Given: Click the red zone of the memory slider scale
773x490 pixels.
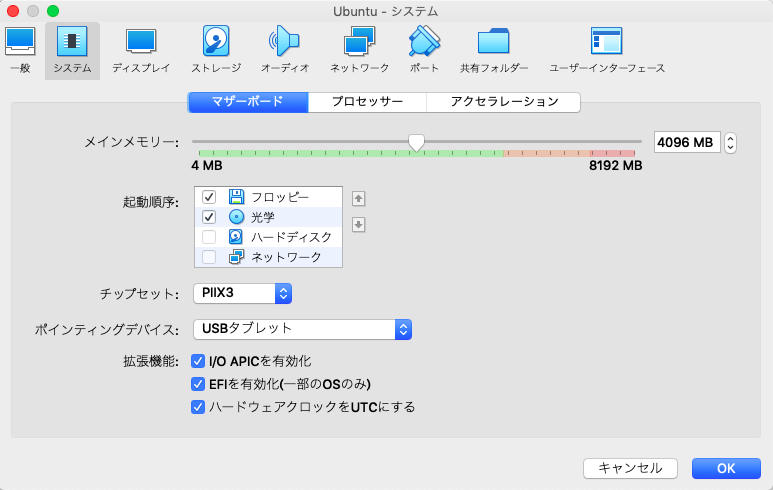Looking at the screenshot, I should click(x=613, y=154).
